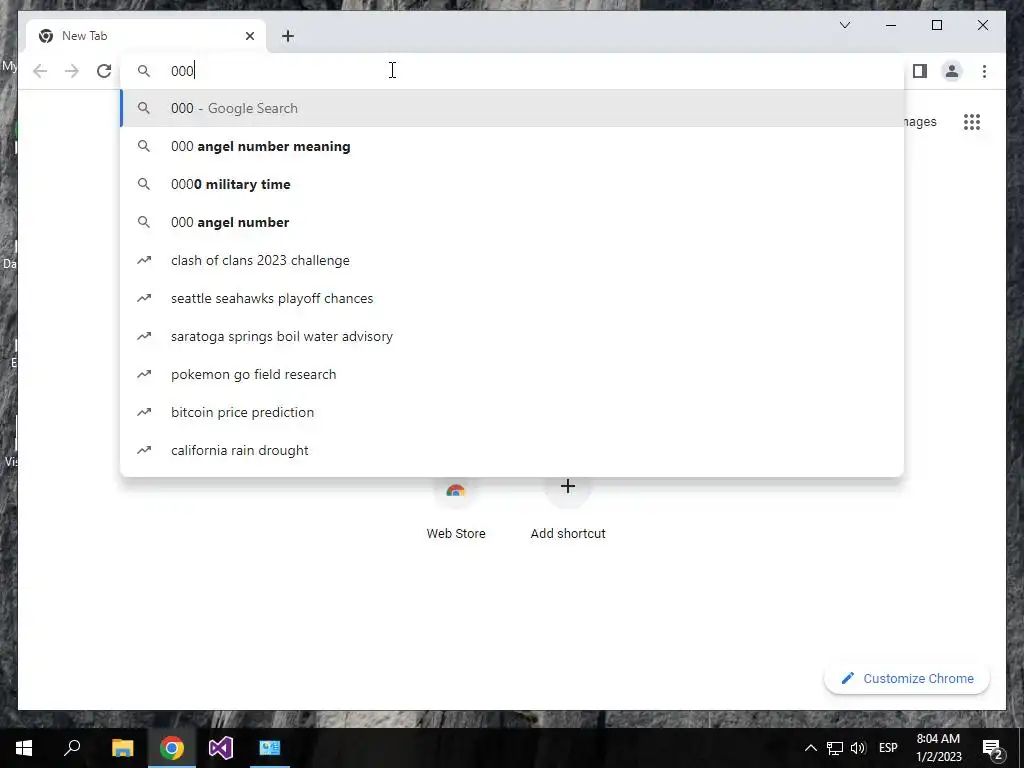Image resolution: width=1024 pixels, height=768 pixels.
Task: Minimize the Chrome window
Action: tap(891, 25)
